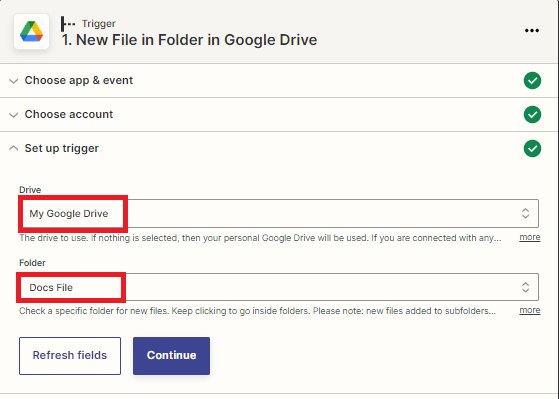Open the Drive dropdown showing My Google Drive
This screenshot has height=399, width=559.
pyautogui.click(x=279, y=214)
